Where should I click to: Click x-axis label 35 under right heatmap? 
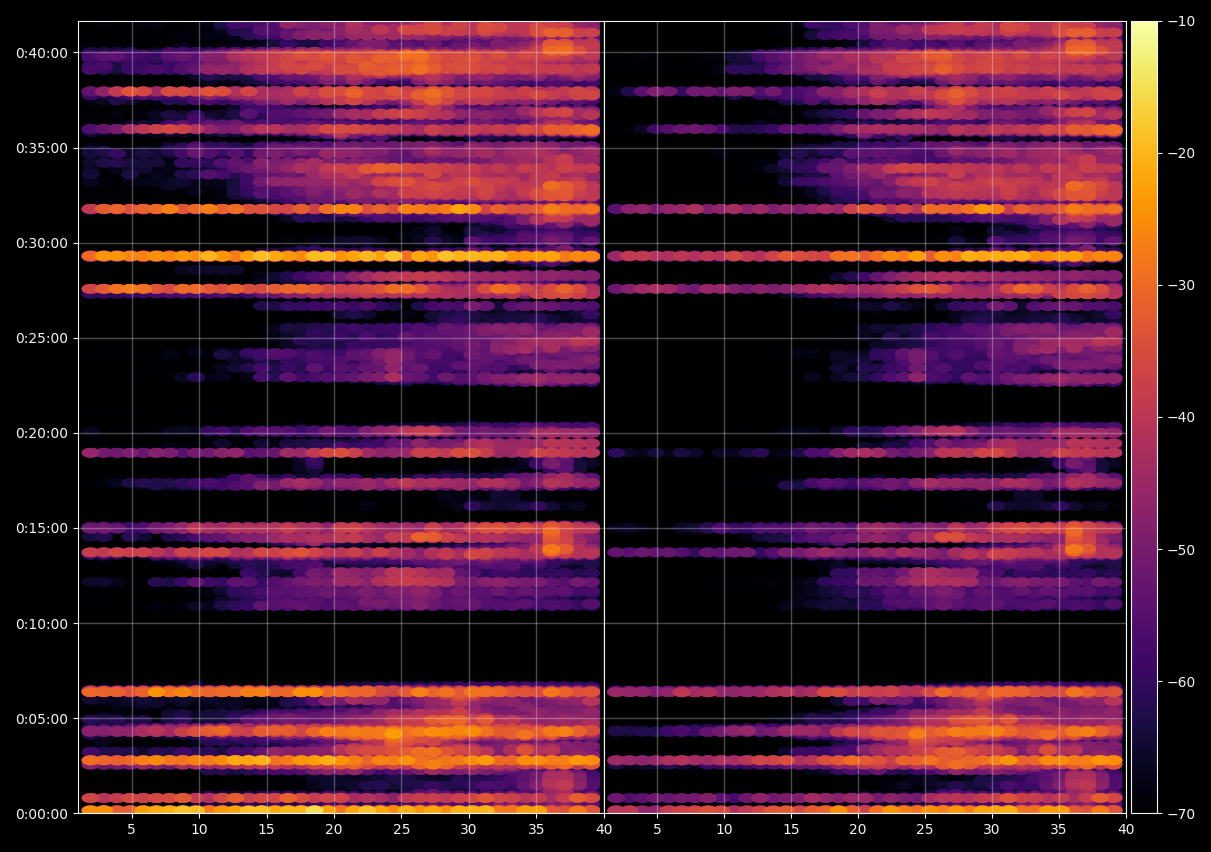[1059, 830]
